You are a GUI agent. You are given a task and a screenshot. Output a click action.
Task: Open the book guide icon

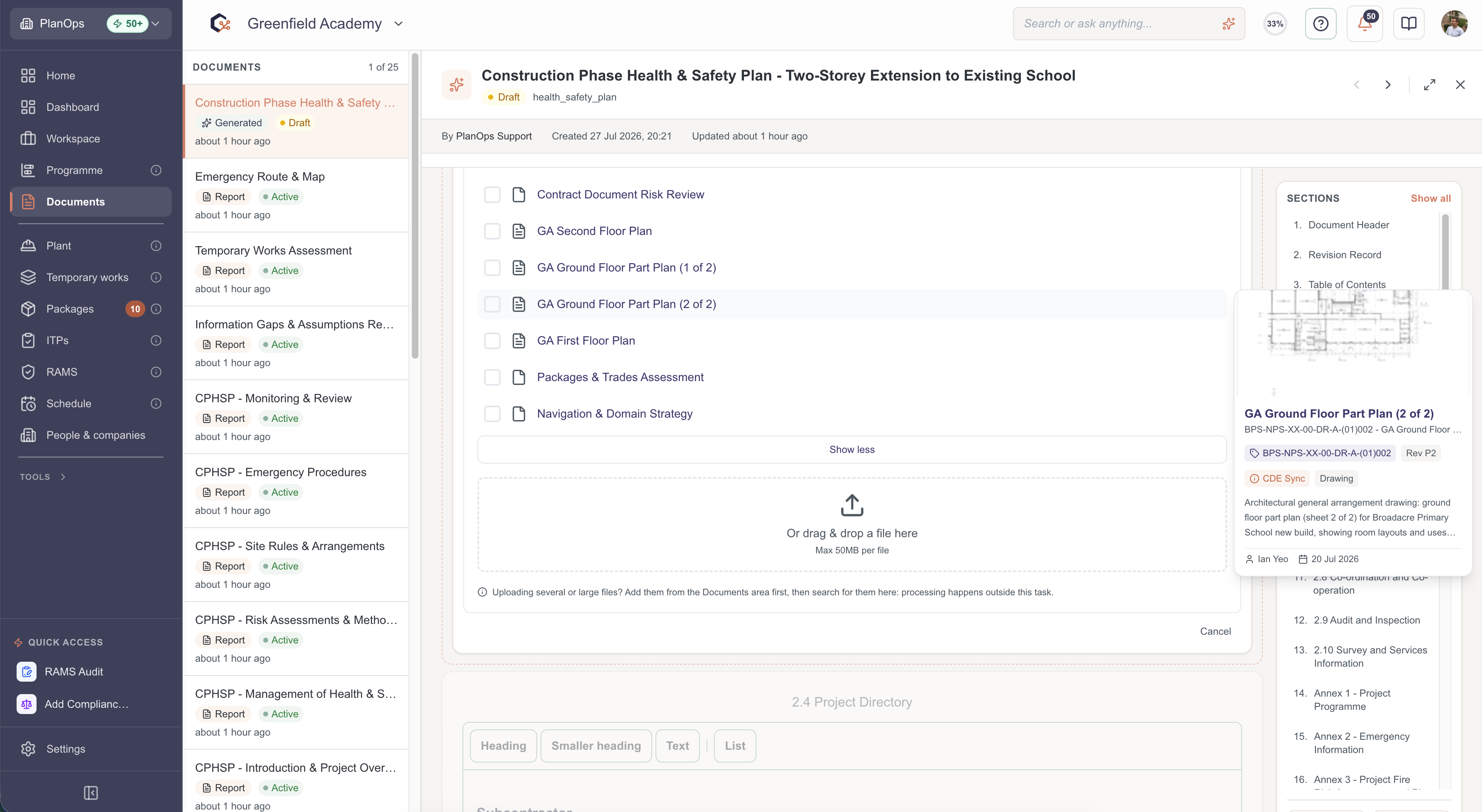click(1409, 24)
